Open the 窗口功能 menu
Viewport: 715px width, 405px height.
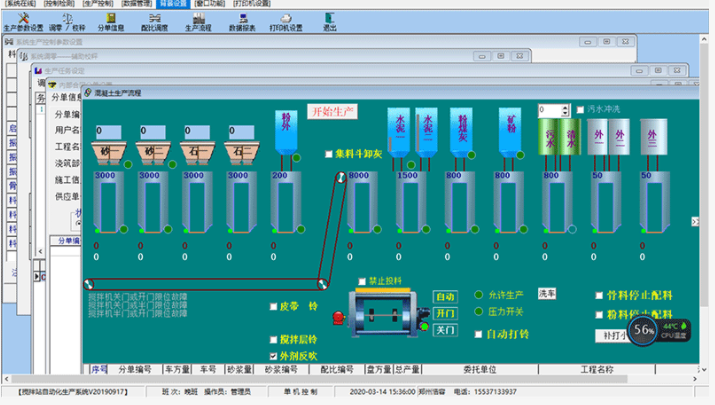pos(210,4)
